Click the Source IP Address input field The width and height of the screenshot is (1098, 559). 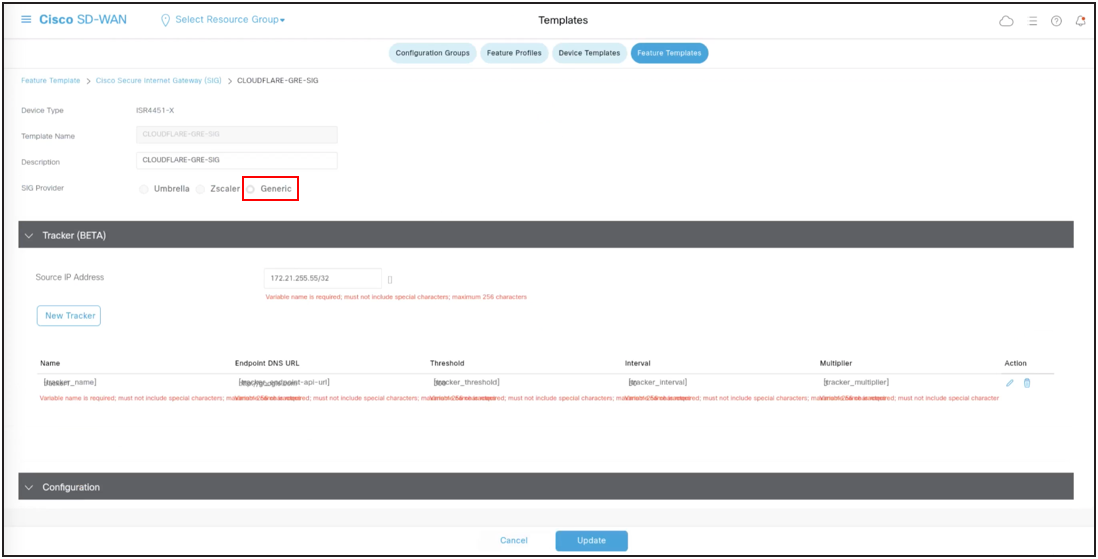point(323,278)
